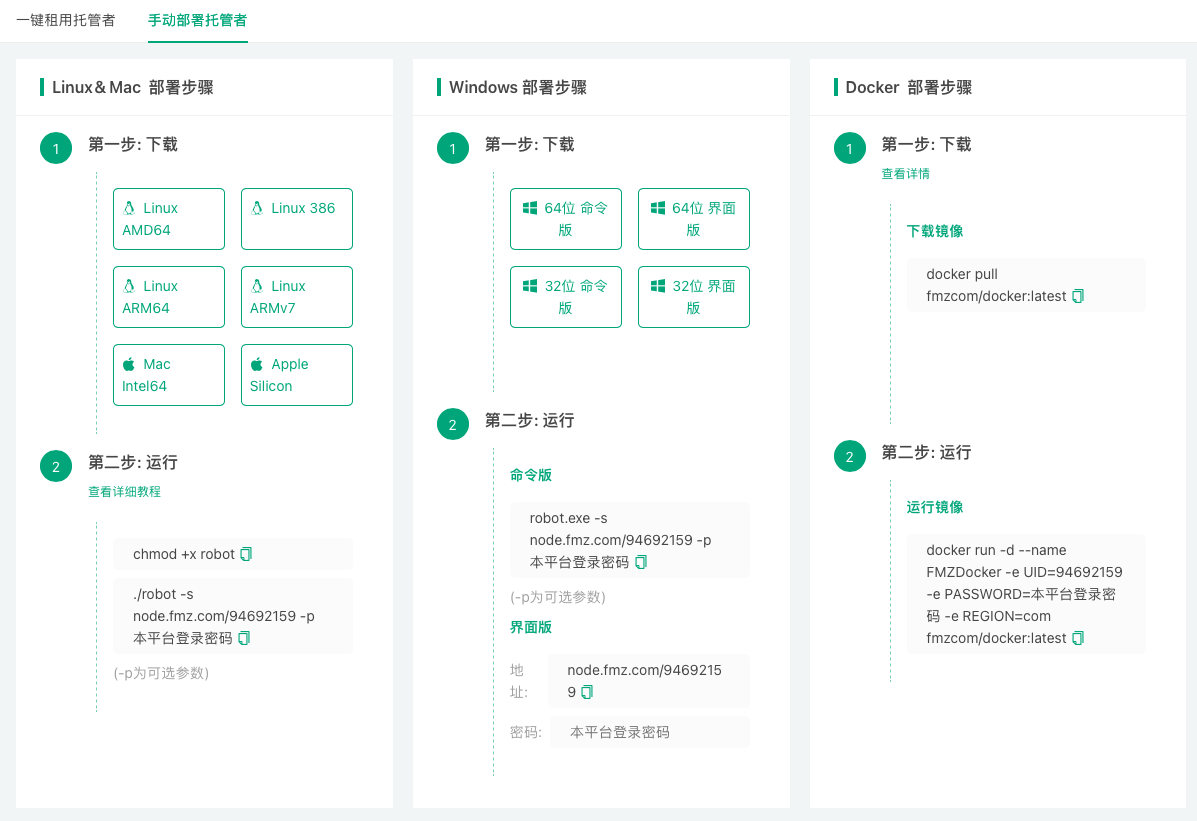The width and height of the screenshot is (1197, 821).
Task: Download the Linux 386 version
Action: (296, 218)
